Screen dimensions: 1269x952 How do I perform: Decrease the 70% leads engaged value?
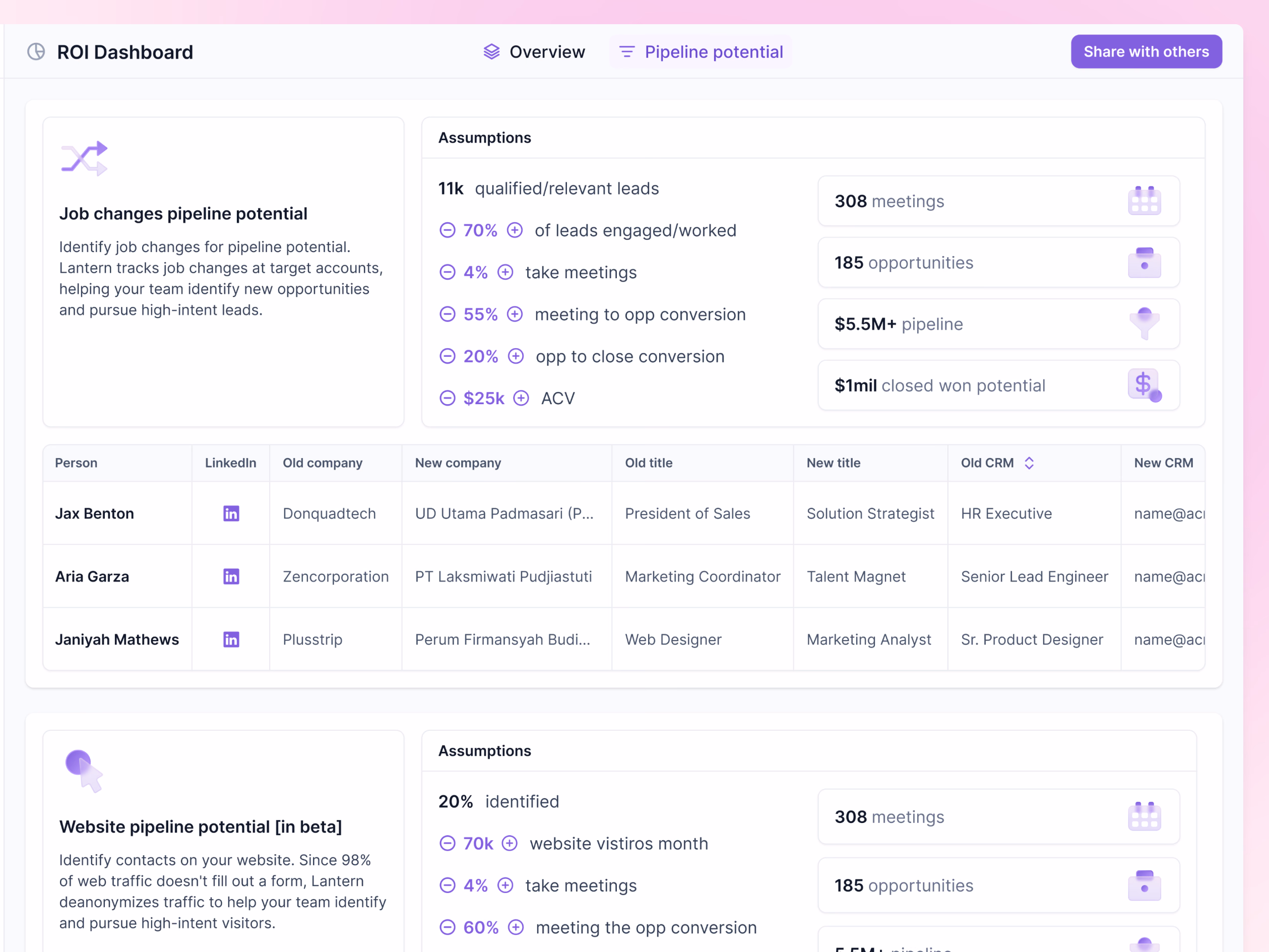(x=448, y=230)
